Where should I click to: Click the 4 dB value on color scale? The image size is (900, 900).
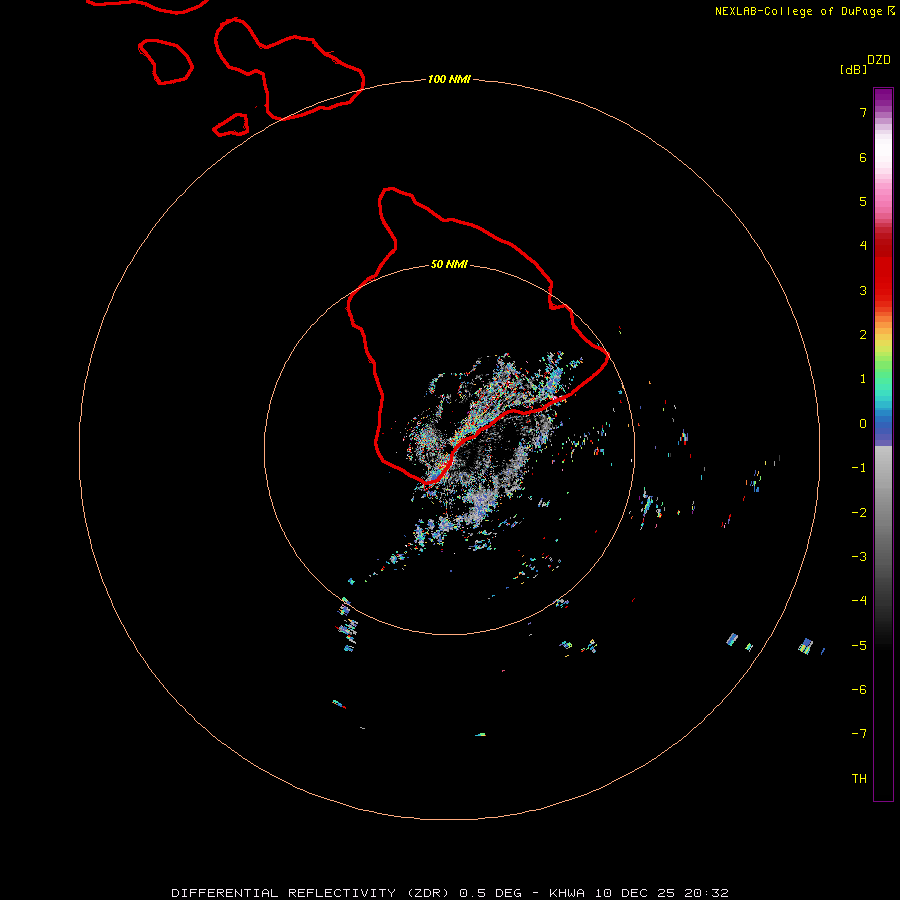863,246
